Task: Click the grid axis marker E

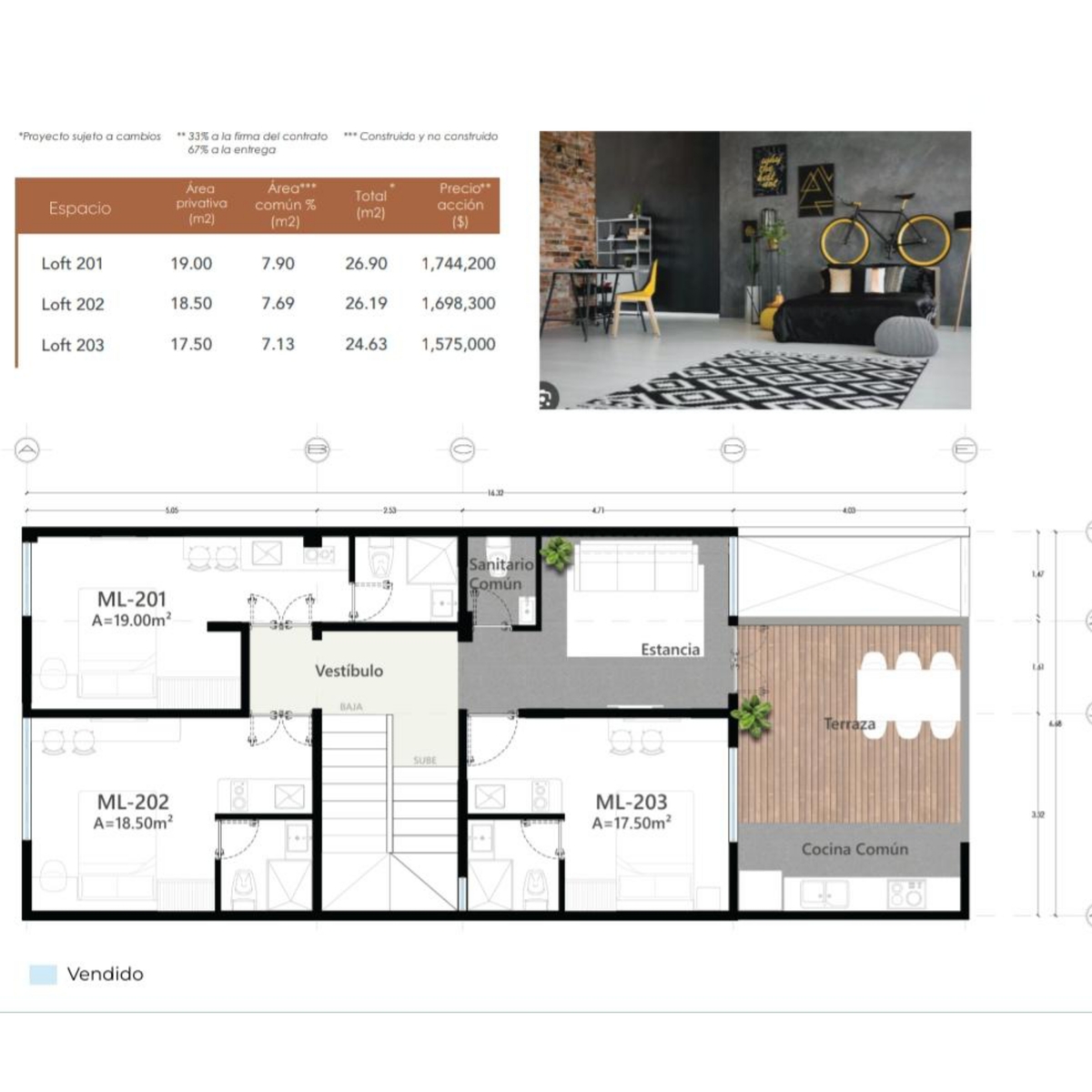Action: 964,450
